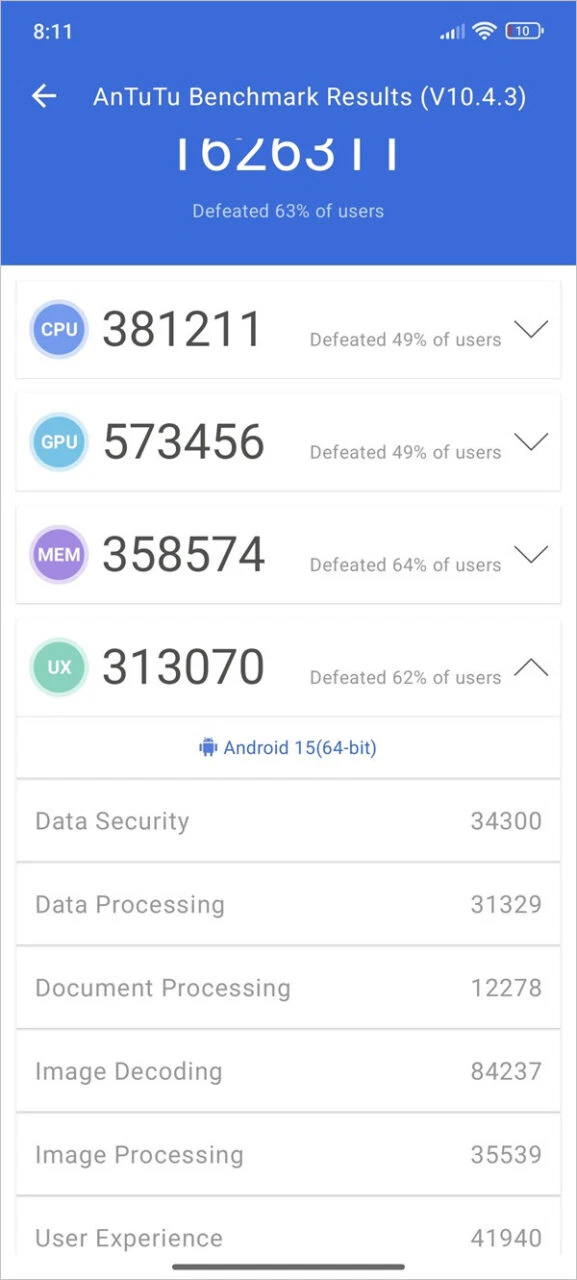
Task: Tap the MEM score badge icon
Action: 58,555
